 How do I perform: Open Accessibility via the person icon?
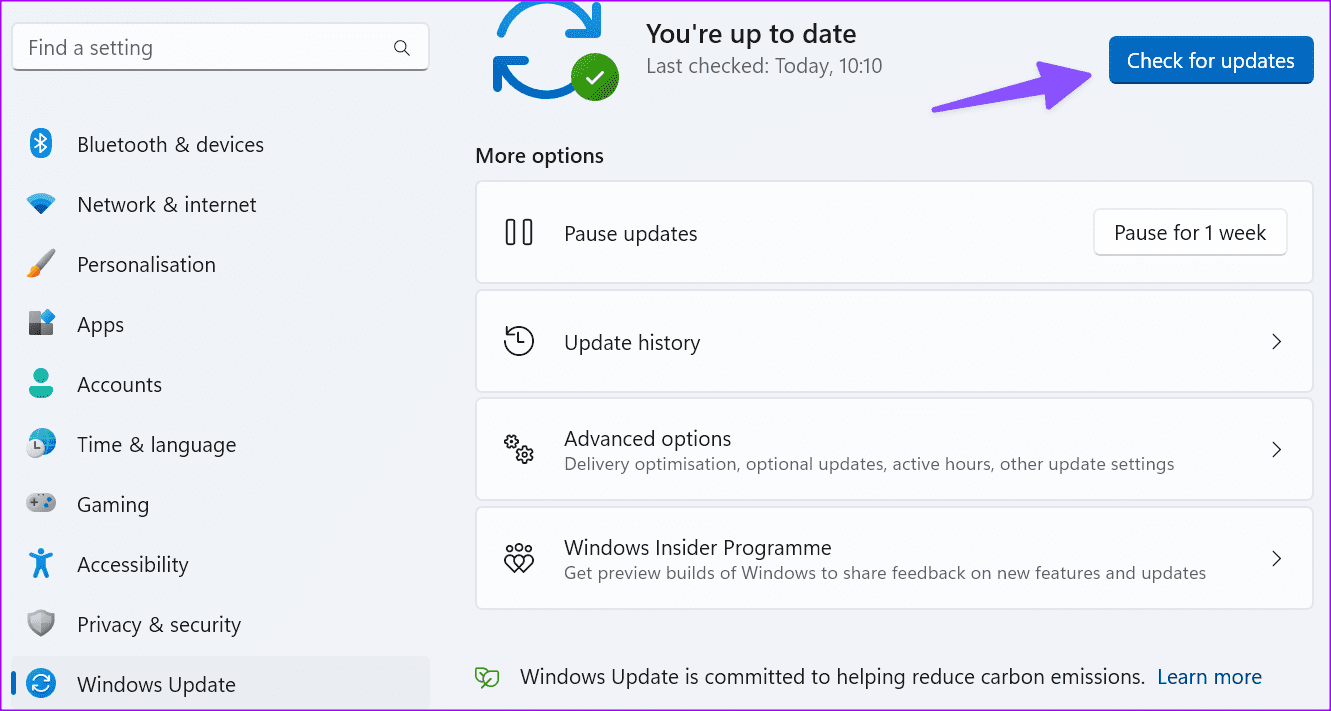[x=40, y=564]
